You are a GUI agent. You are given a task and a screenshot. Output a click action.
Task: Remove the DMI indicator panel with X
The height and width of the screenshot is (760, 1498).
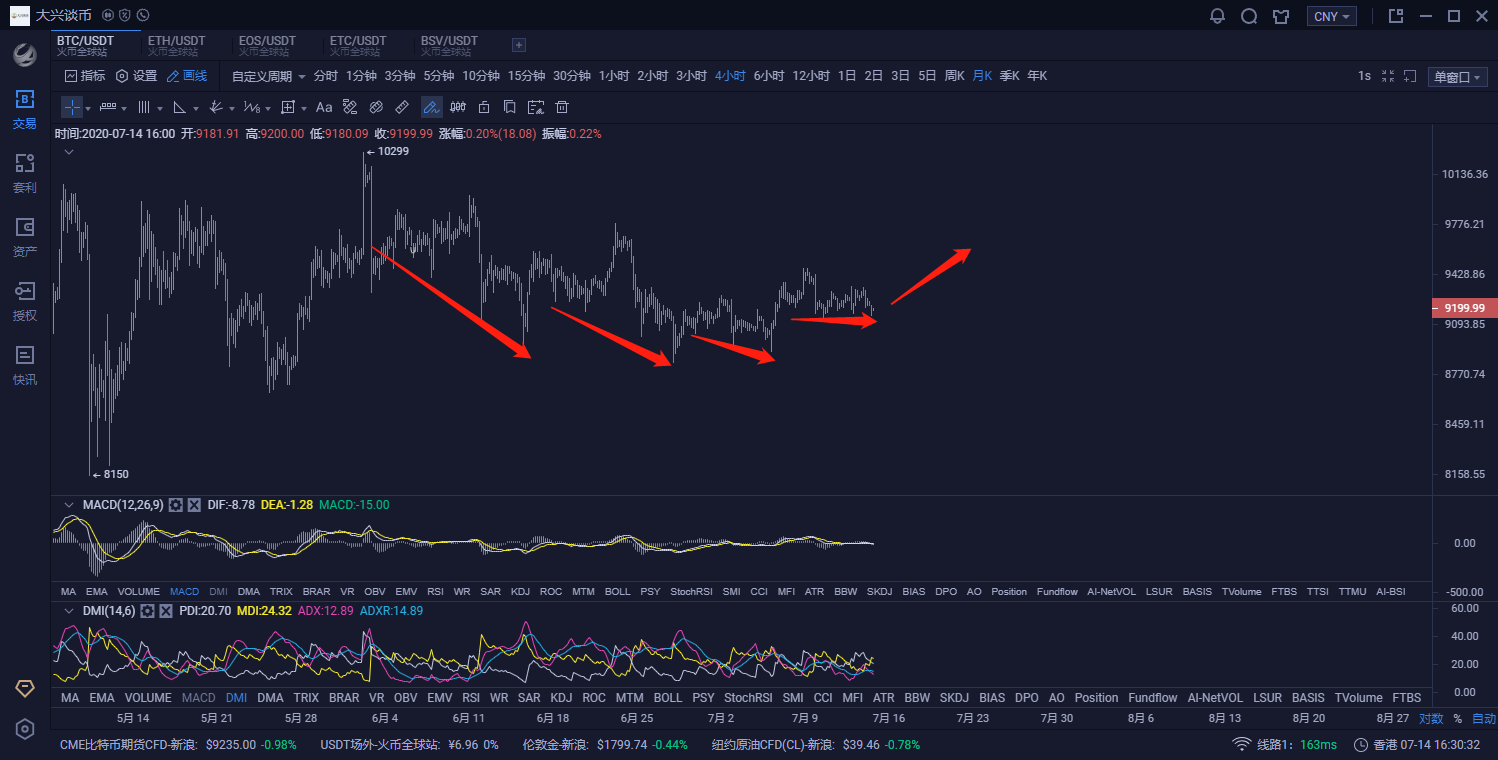(166, 610)
